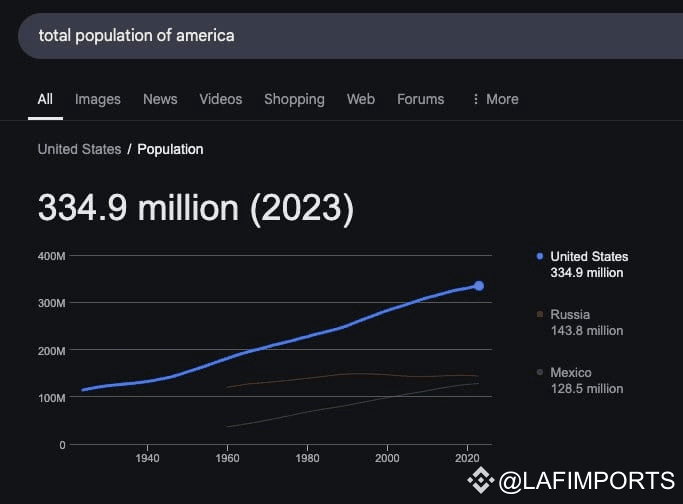Click the 400M y-axis label

(51, 256)
